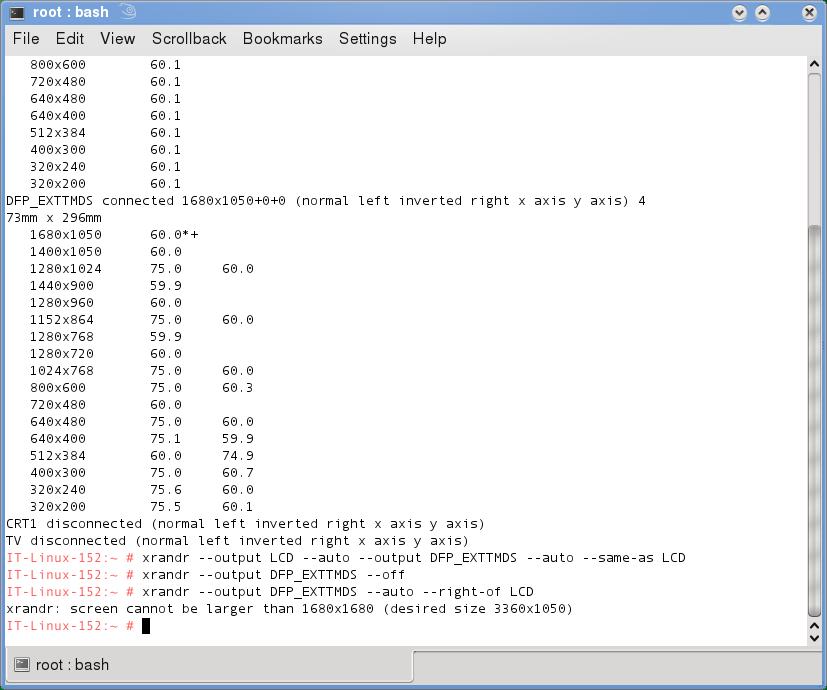Click the empty tab bar area beside bash tab

pyautogui.click(x=615, y=665)
